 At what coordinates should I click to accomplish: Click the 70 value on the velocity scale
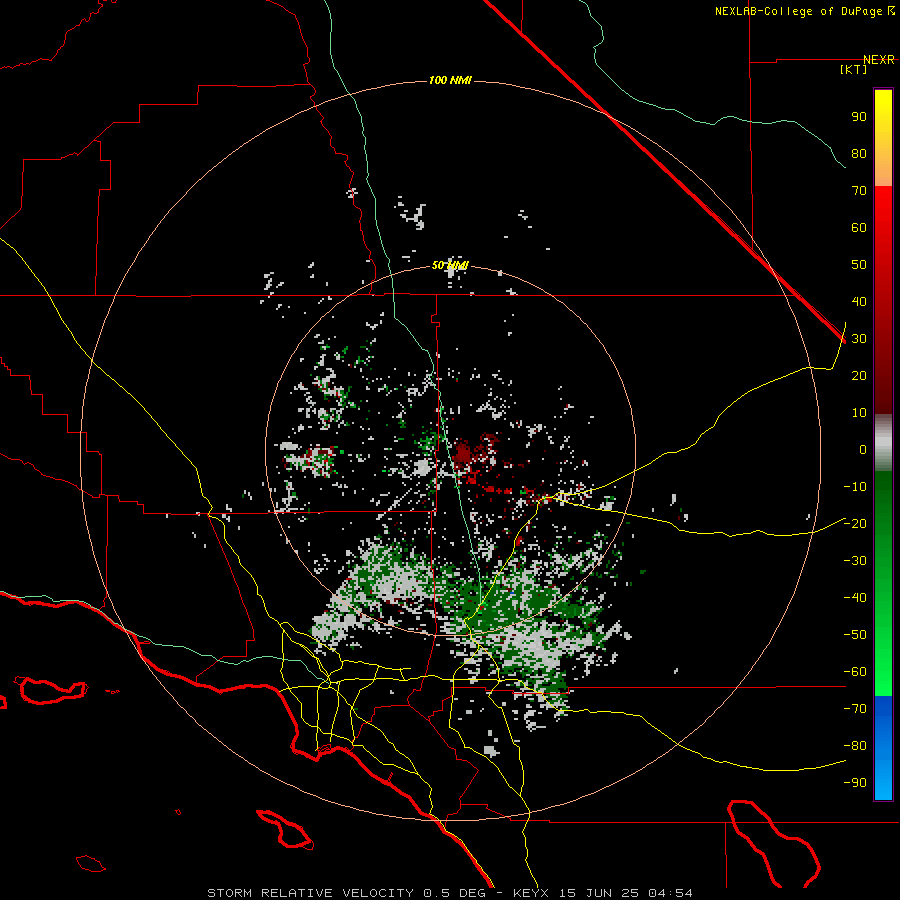[859, 191]
